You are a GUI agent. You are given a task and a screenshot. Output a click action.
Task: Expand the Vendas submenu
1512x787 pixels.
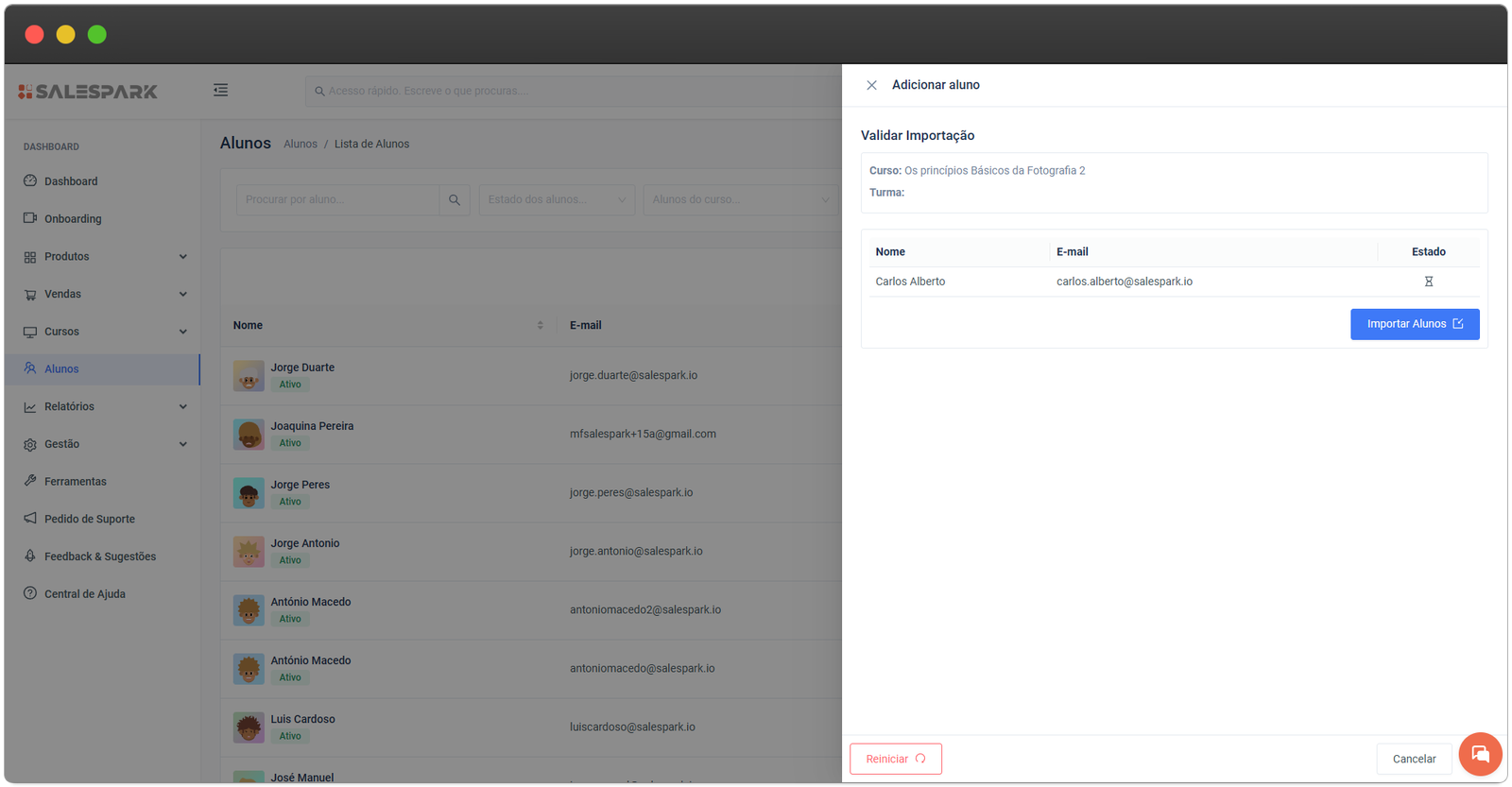(182, 294)
